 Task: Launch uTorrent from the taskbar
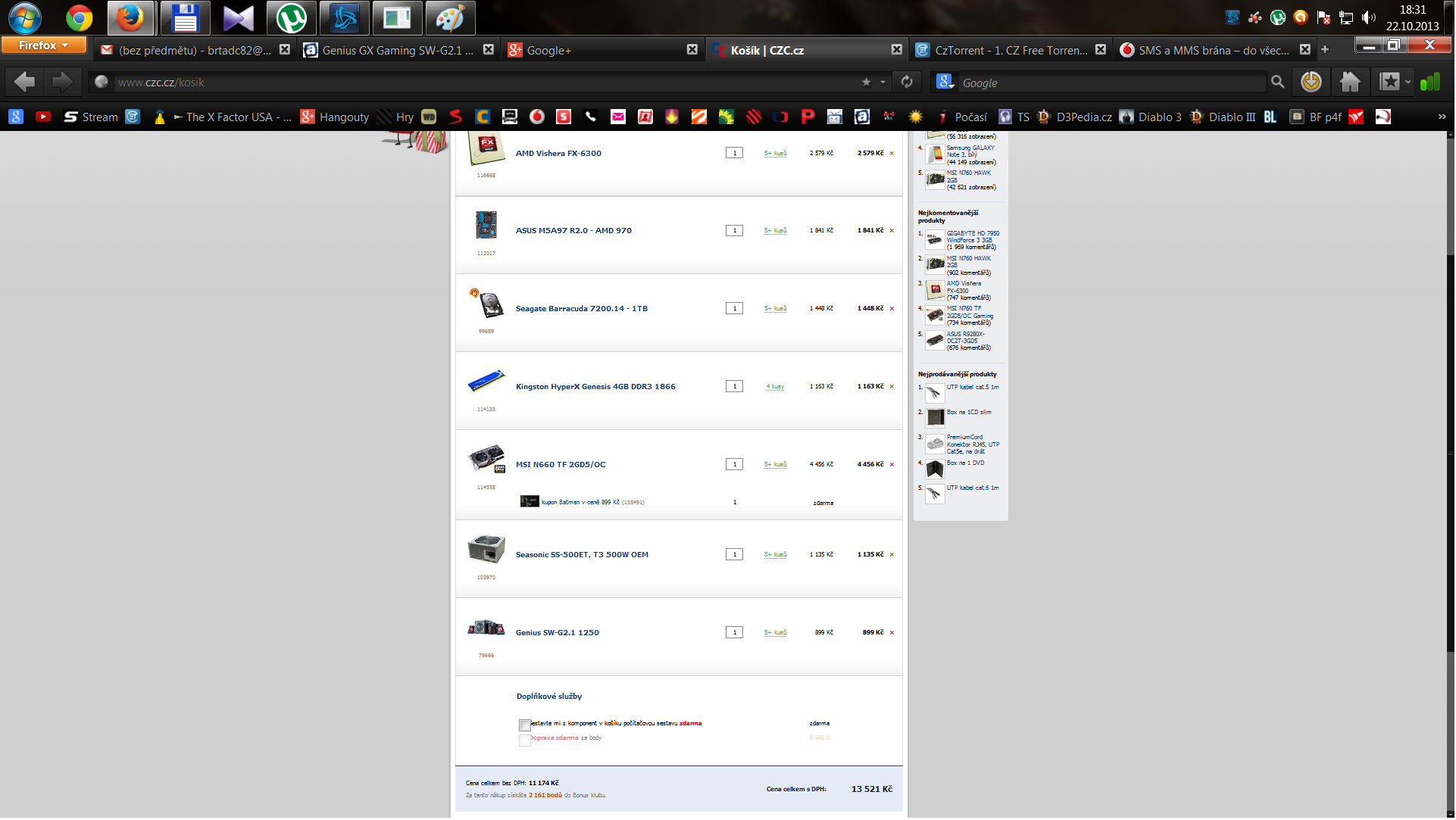[x=291, y=18]
